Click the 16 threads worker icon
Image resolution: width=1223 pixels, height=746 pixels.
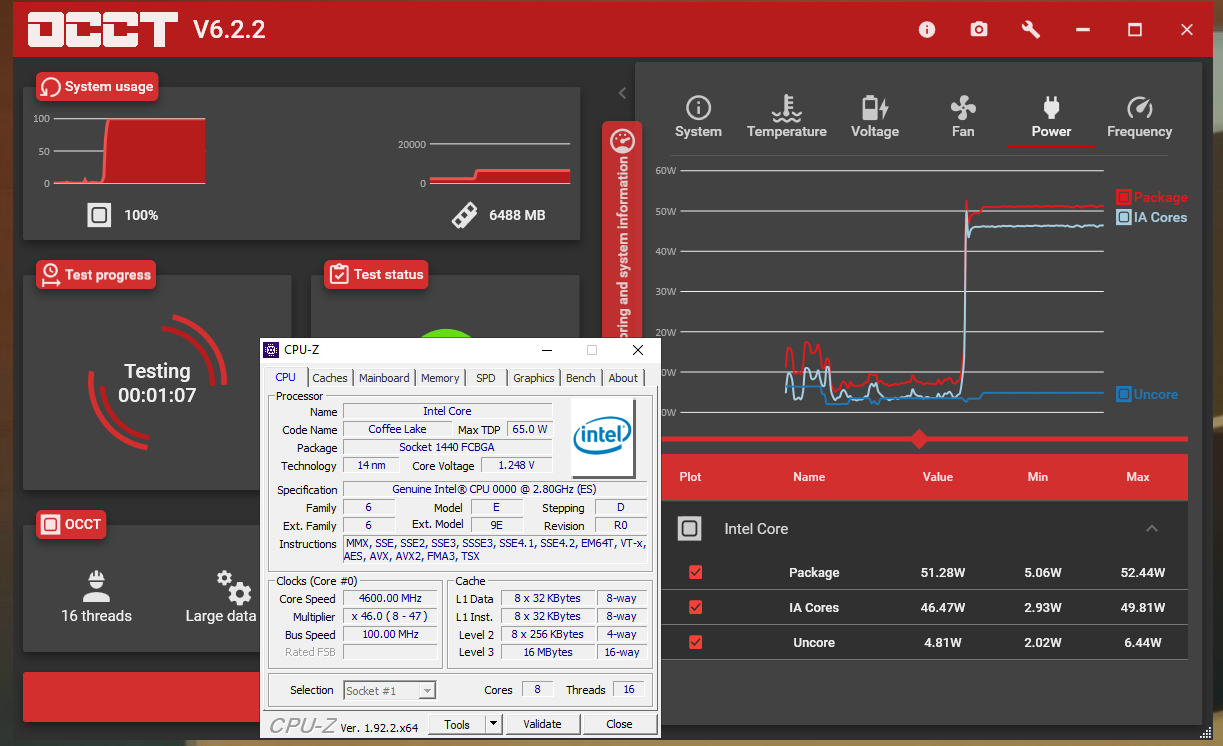[x=96, y=585]
